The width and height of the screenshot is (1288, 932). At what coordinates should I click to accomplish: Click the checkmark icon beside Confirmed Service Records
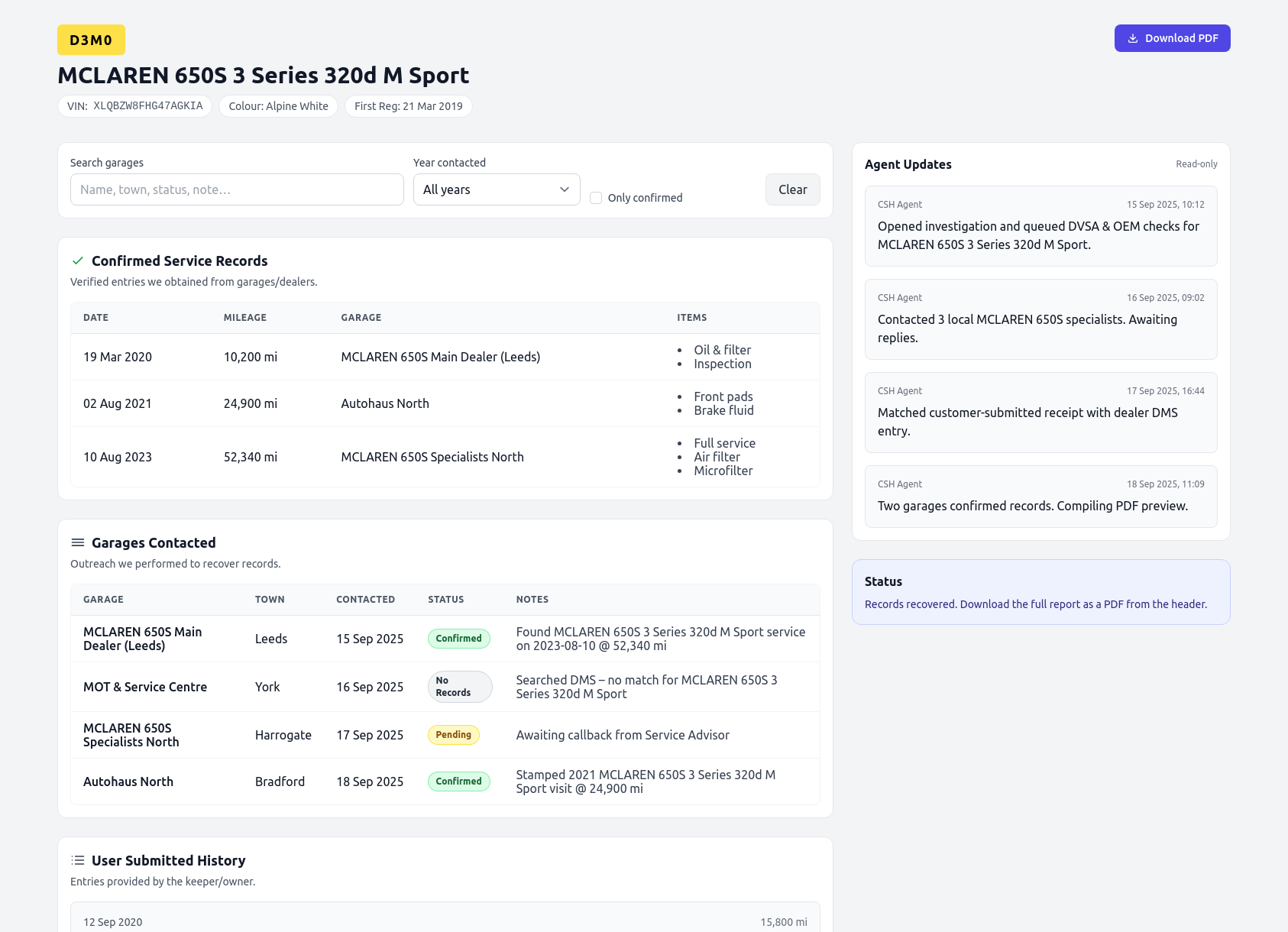point(77,261)
